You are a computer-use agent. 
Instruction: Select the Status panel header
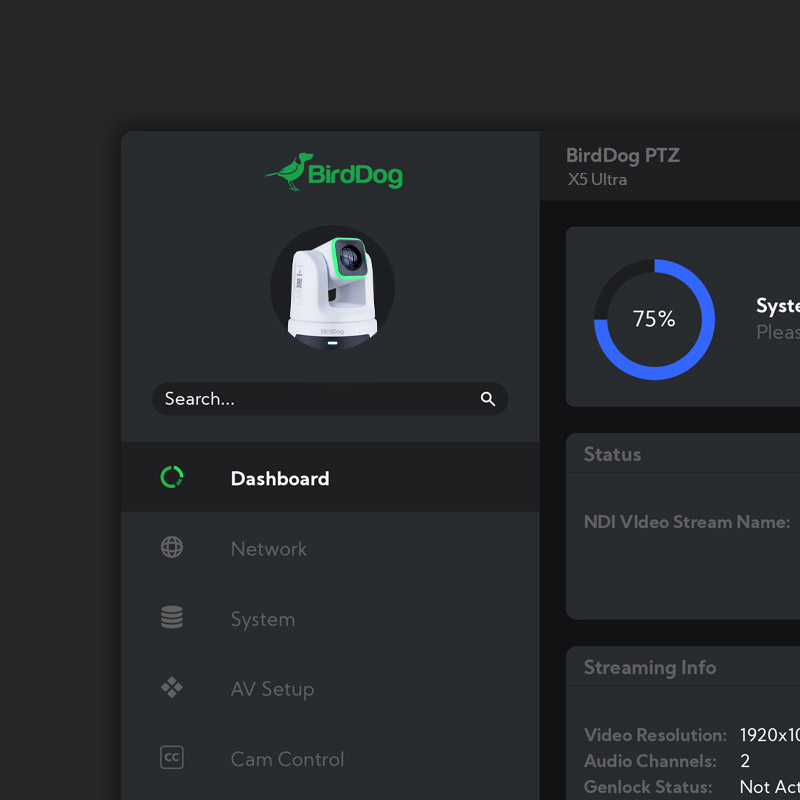613,454
